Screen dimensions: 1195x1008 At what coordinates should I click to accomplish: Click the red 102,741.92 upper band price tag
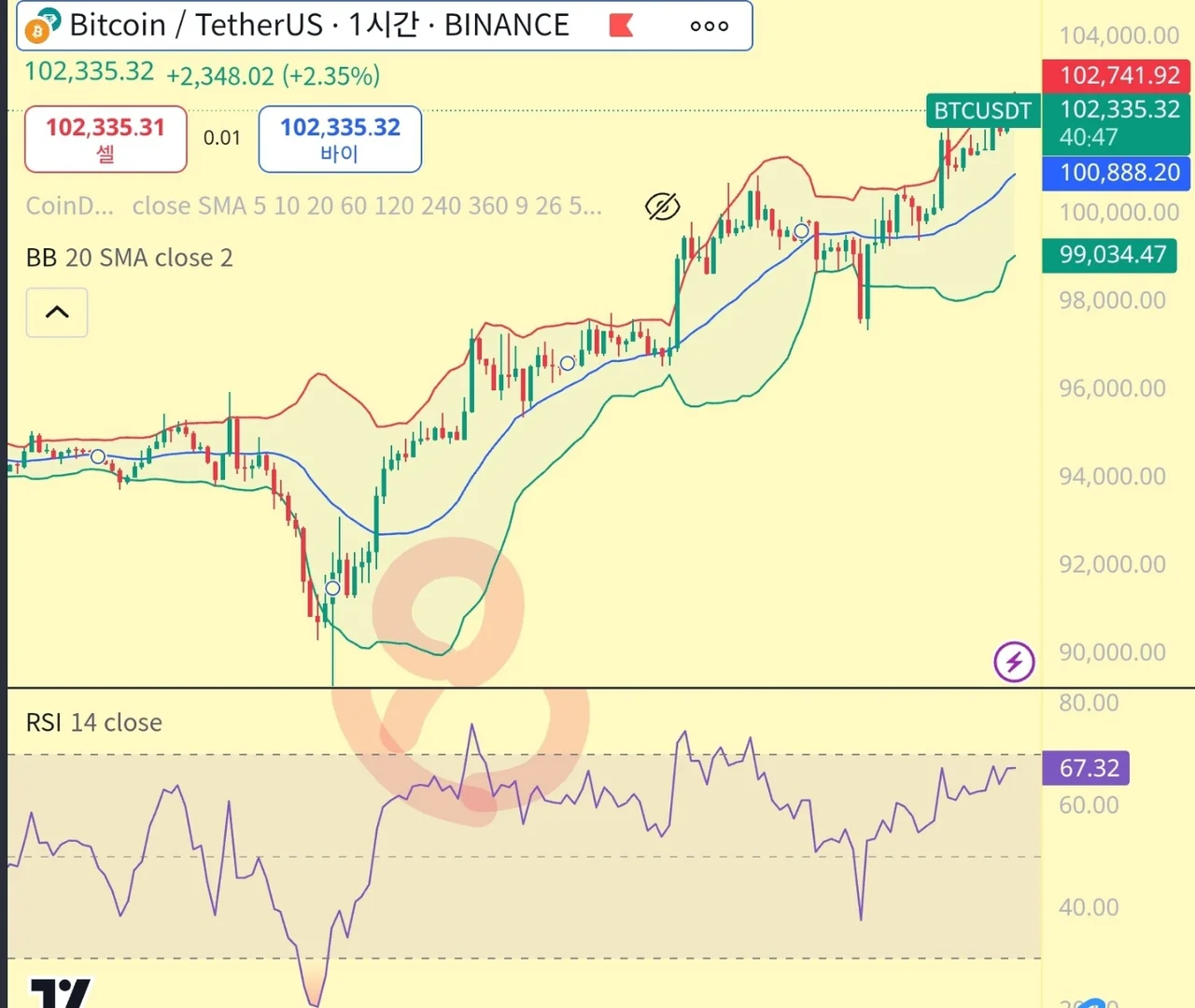[1116, 75]
